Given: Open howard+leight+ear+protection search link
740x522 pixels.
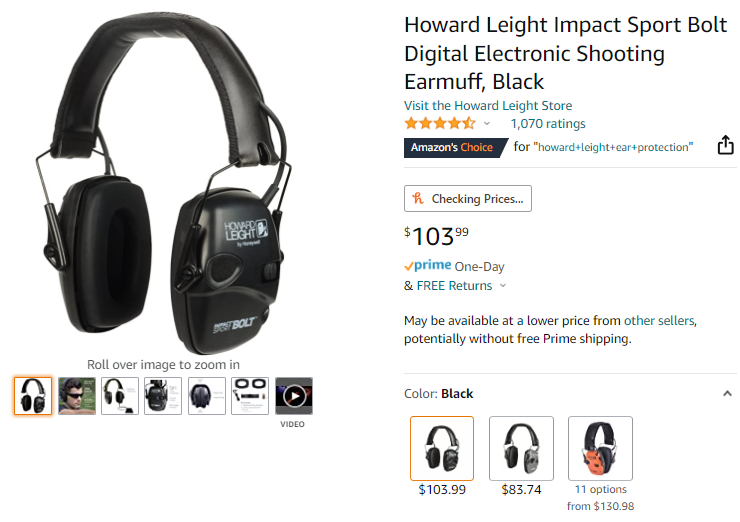Looking at the screenshot, I should (613, 147).
